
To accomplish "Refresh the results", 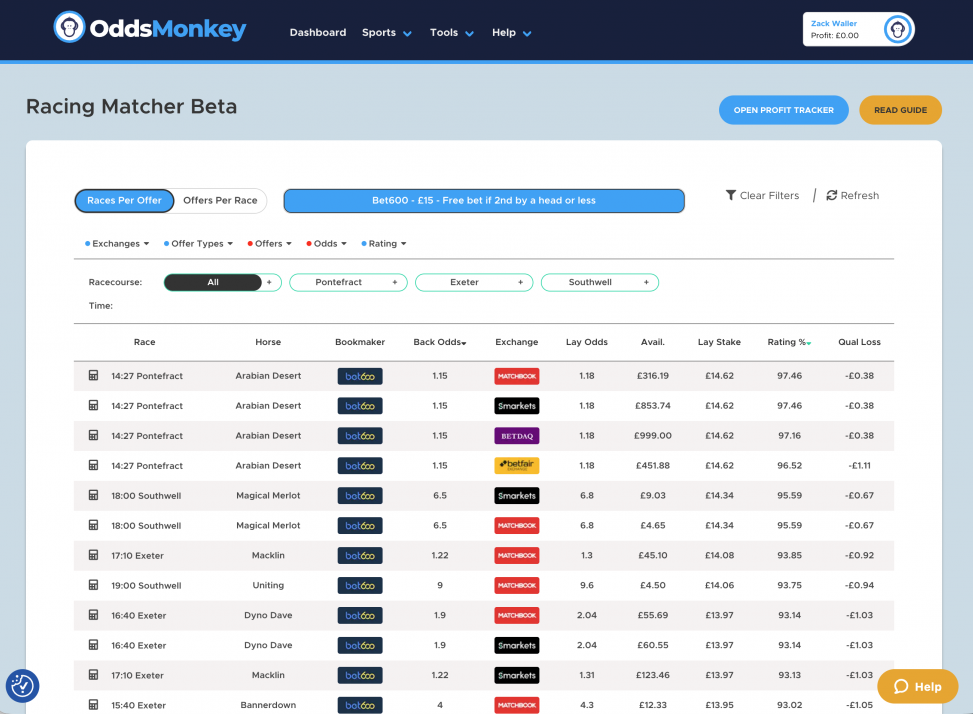I will point(853,195).
